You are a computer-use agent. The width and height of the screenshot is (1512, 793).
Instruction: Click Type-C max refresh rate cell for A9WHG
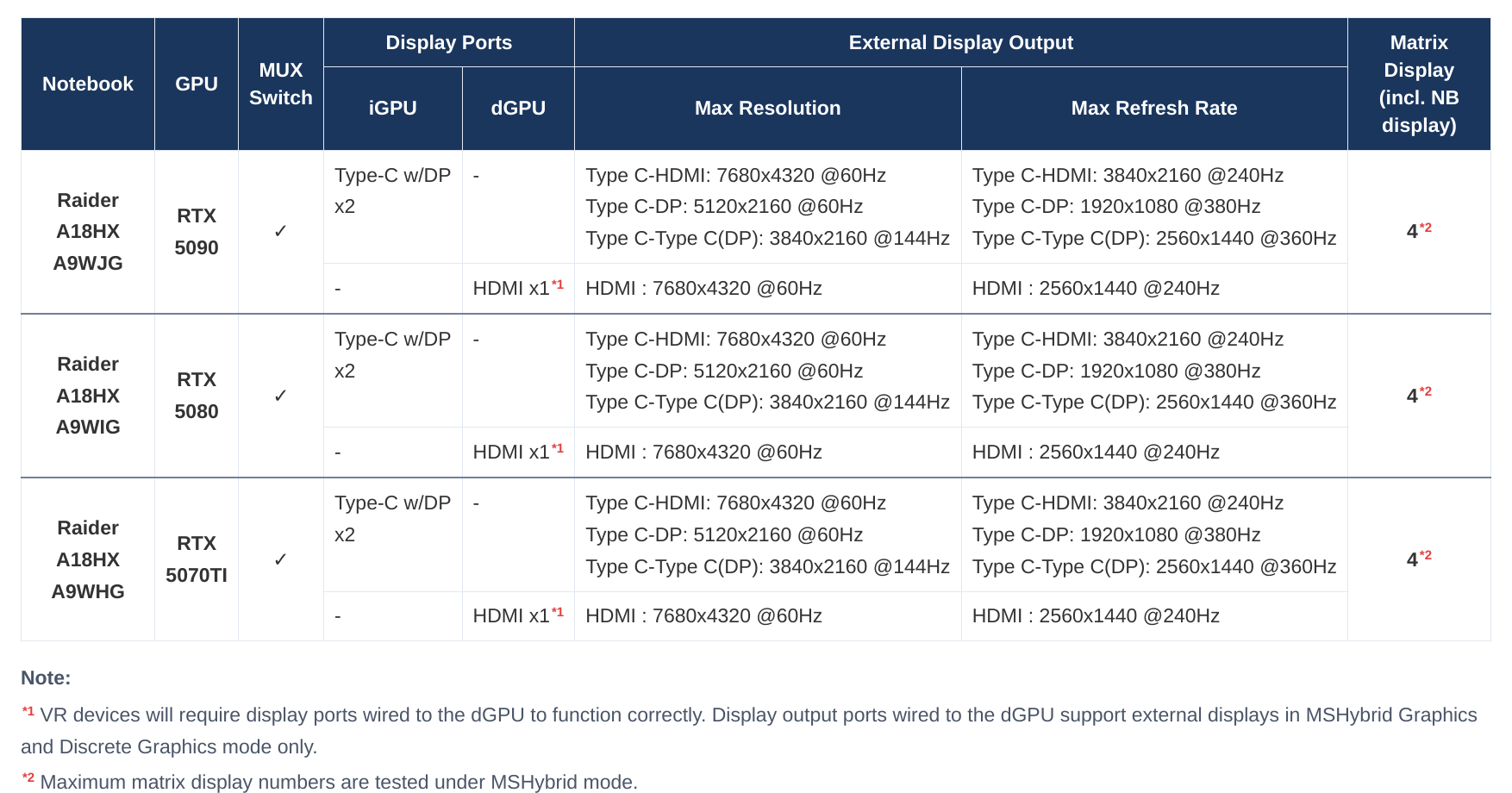(x=1154, y=534)
